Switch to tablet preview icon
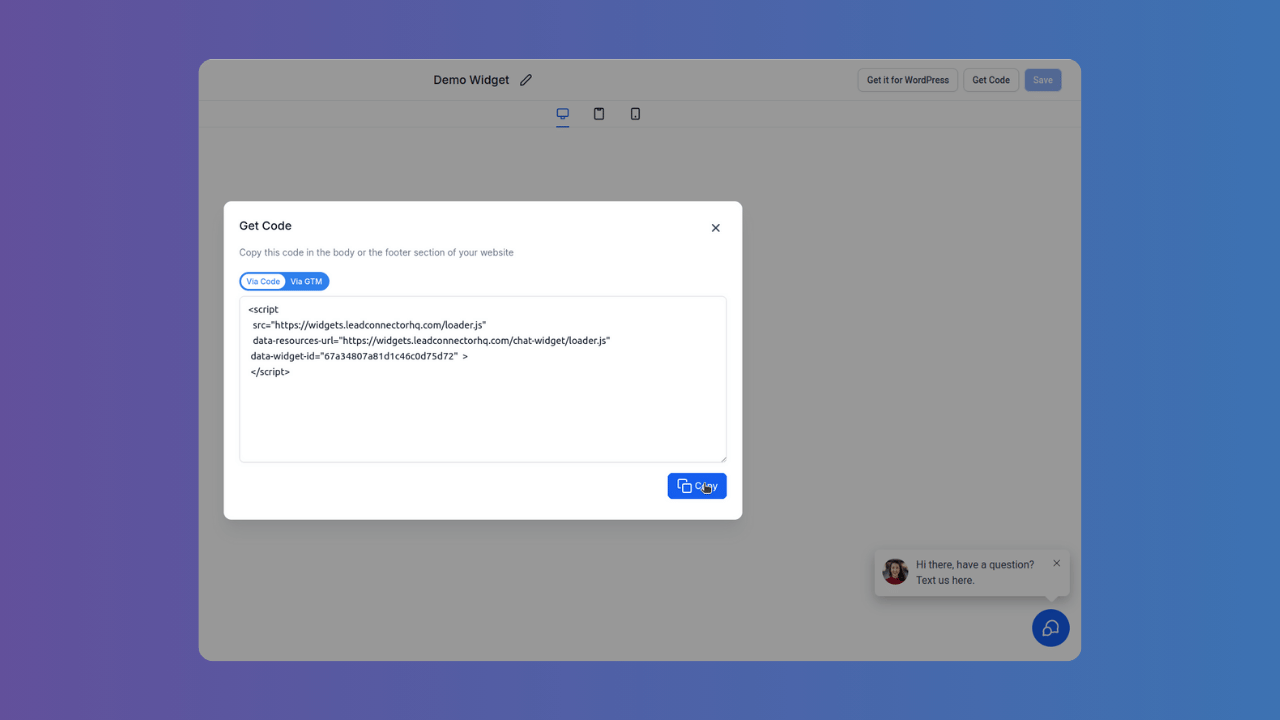This screenshot has width=1280, height=720. click(x=599, y=114)
